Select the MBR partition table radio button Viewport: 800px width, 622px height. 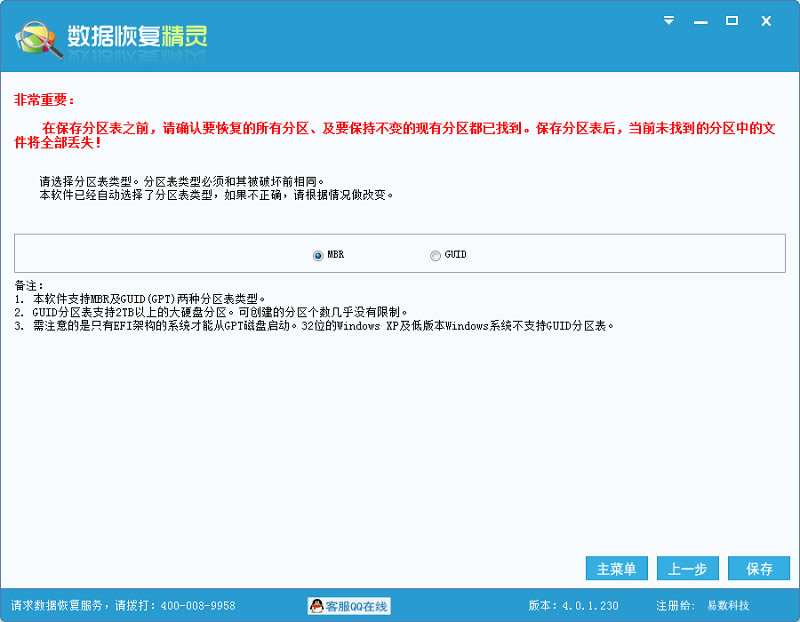pos(319,255)
